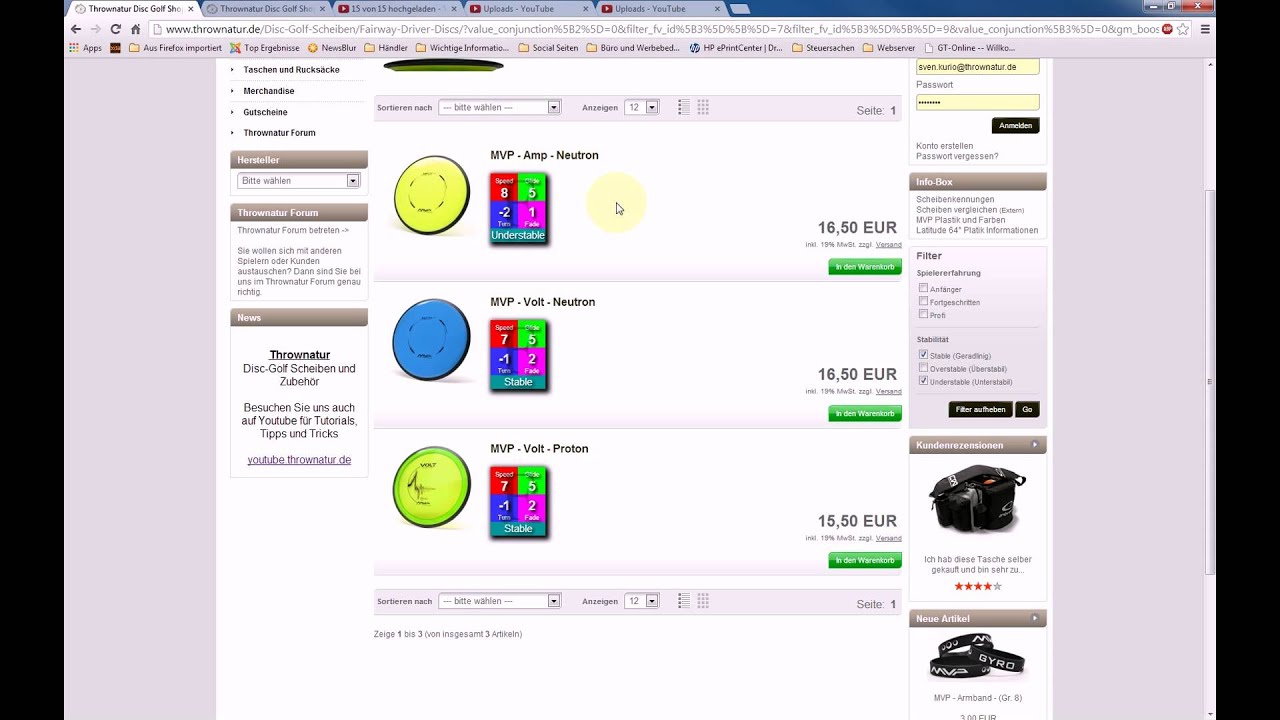Open the Chrome hamburger menu
This screenshot has height=720, width=1280.
(x=1205, y=29)
